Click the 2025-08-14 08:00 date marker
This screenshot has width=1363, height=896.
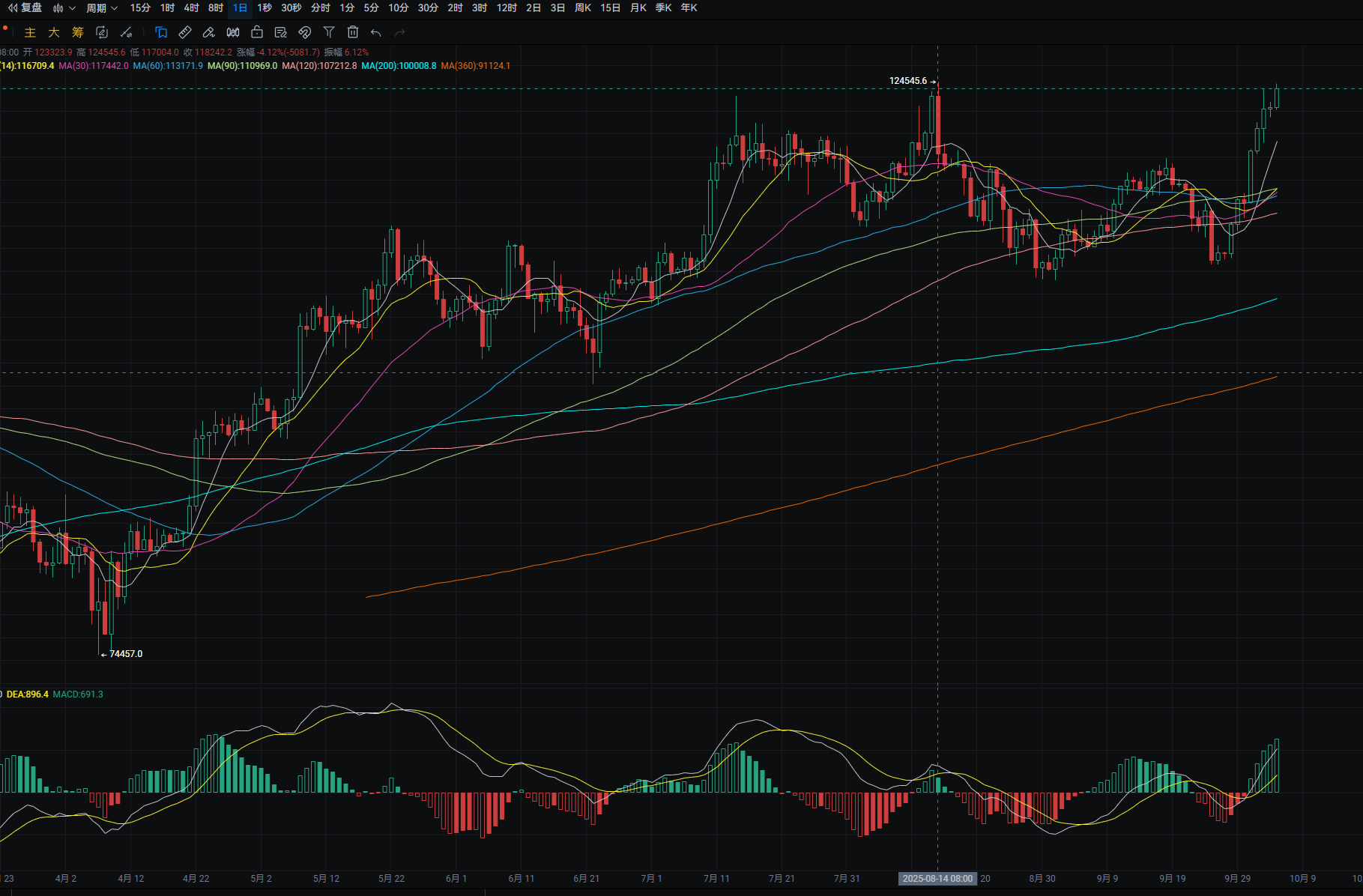937,878
